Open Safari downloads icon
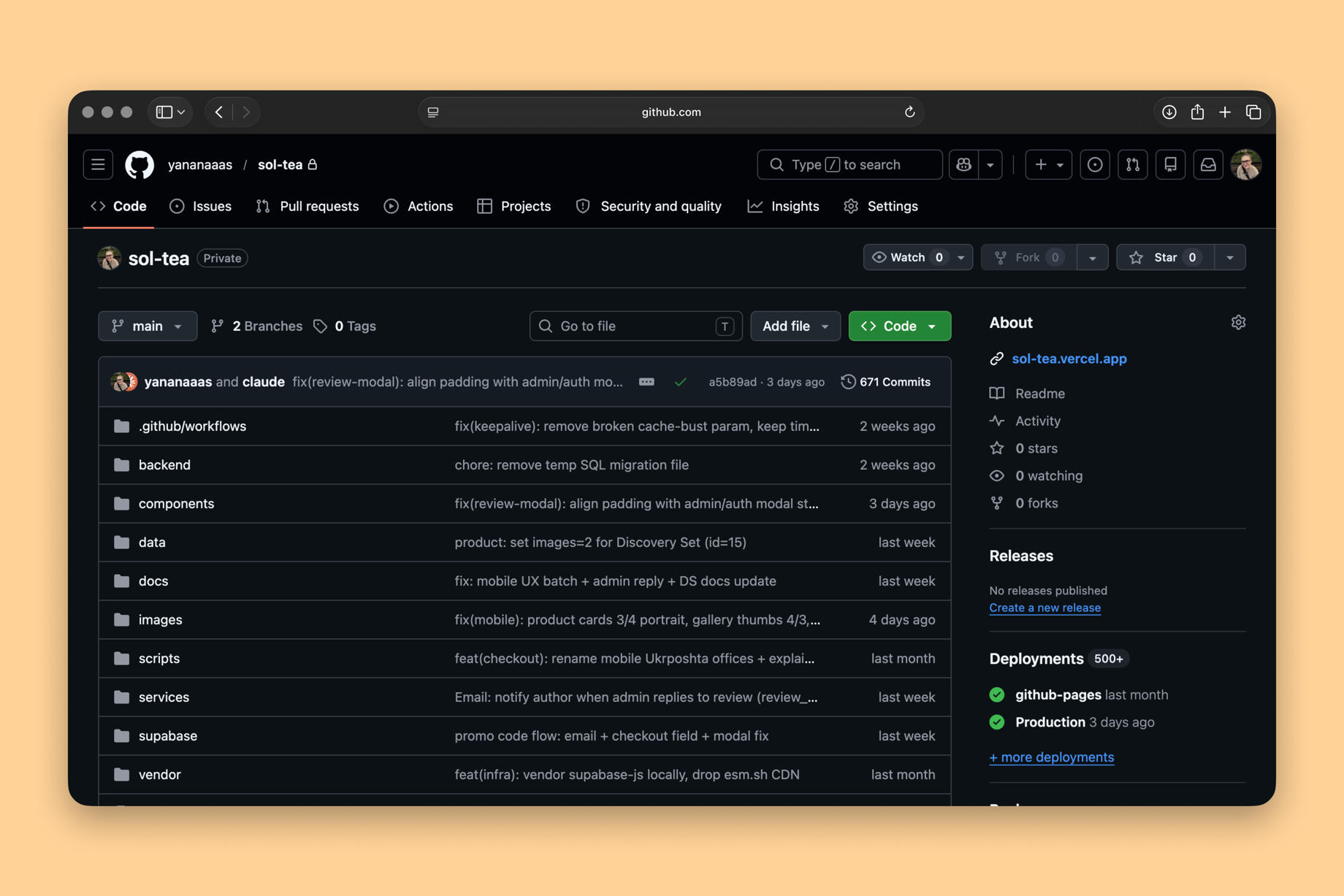The height and width of the screenshot is (896, 1344). tap(1169, 112)
